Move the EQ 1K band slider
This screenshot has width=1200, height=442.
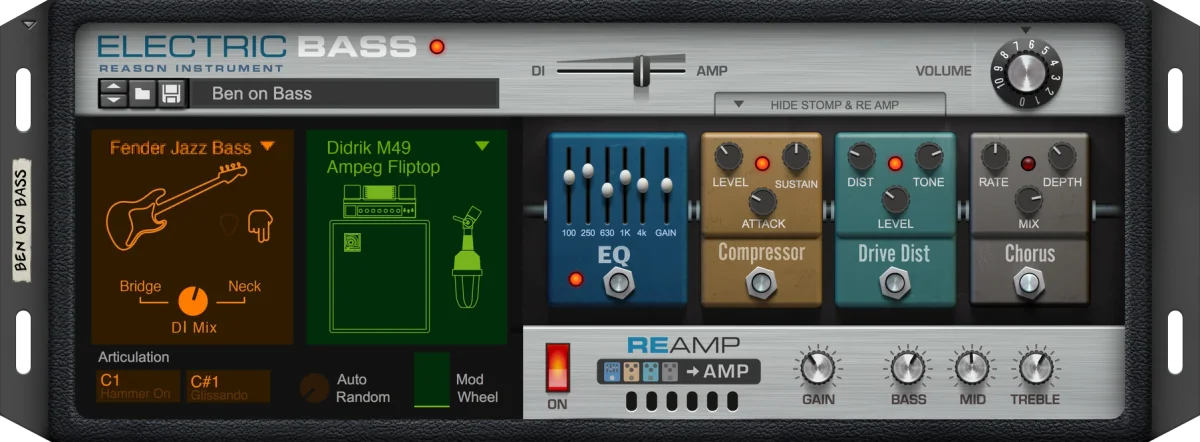pos(625,177)
